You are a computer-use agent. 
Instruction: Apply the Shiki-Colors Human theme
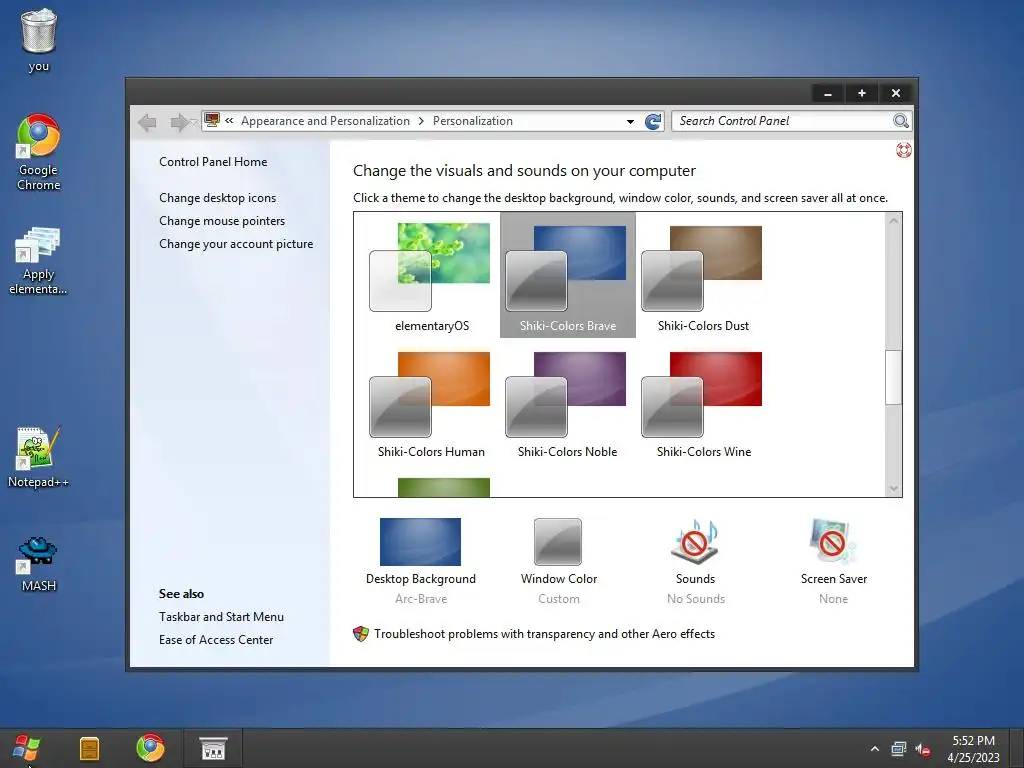coord(432,403)
